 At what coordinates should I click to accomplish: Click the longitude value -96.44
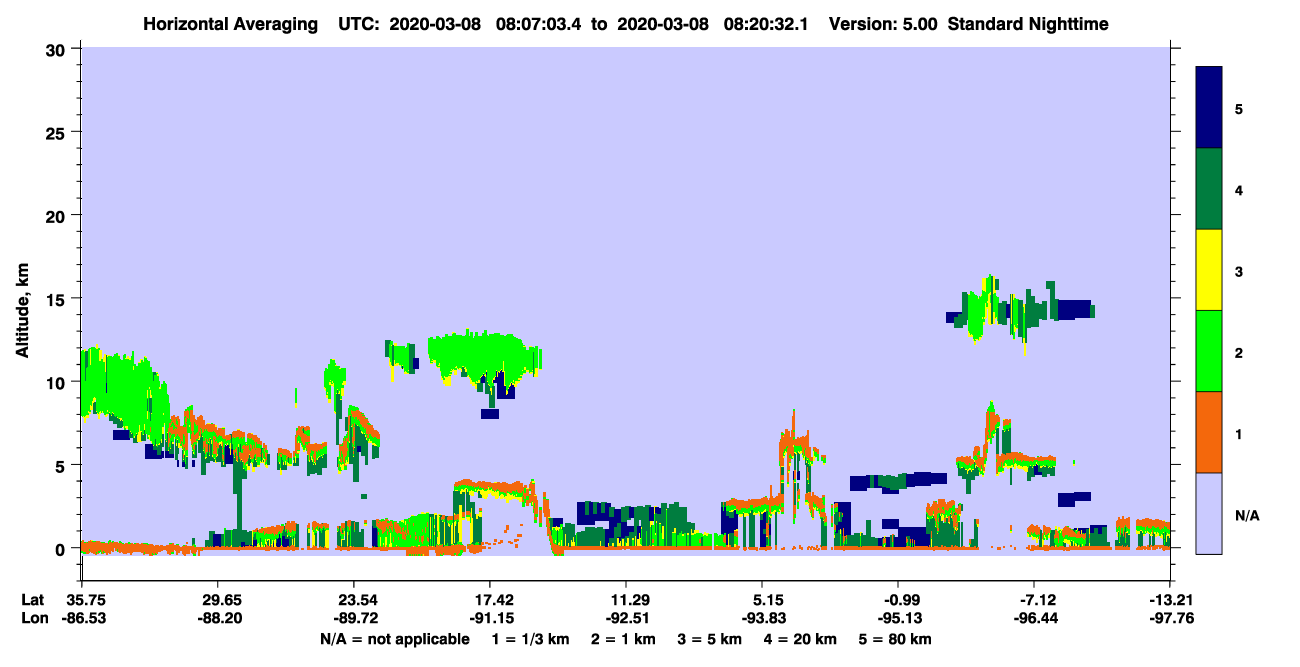(x=1034, y=619)
